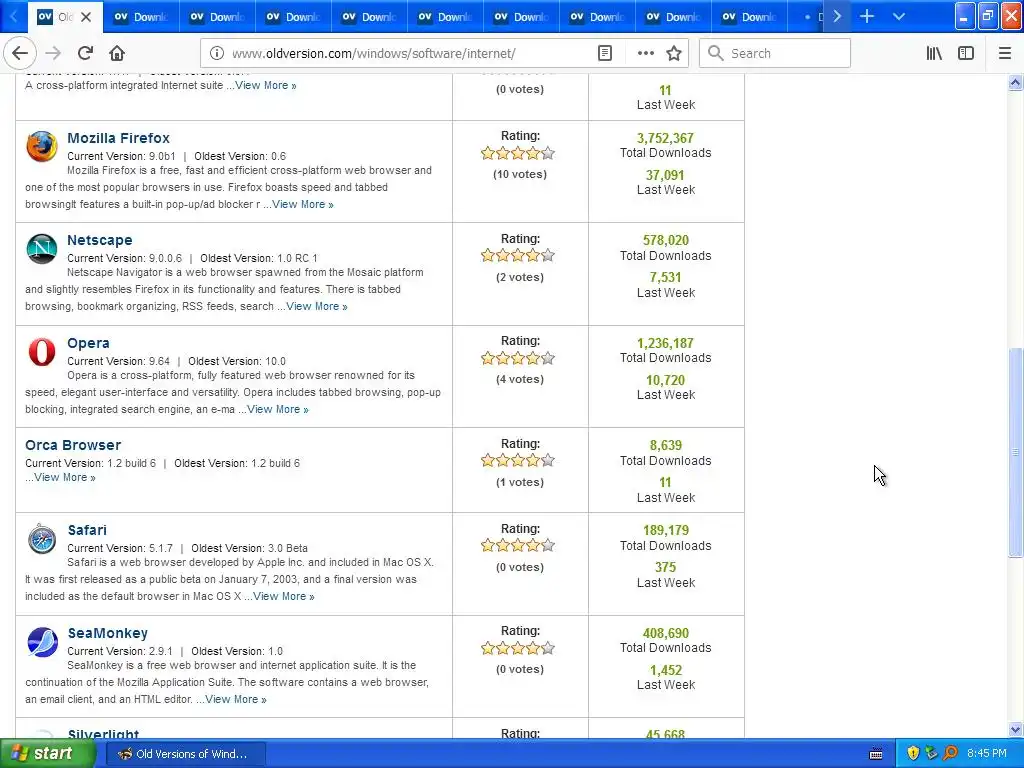Screen dimensions: 1024x768
Task: Click Firefox total downloads 3,752,367
Action: coord(665,138)
